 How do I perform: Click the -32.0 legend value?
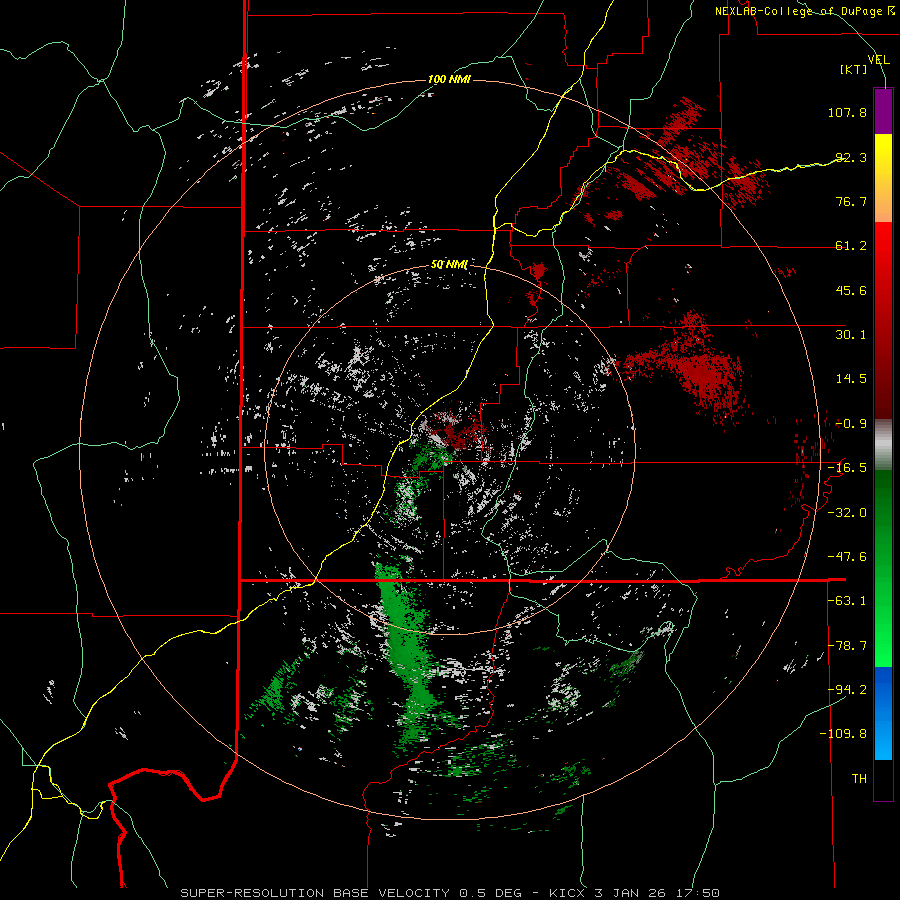click(x=847, y=513)
